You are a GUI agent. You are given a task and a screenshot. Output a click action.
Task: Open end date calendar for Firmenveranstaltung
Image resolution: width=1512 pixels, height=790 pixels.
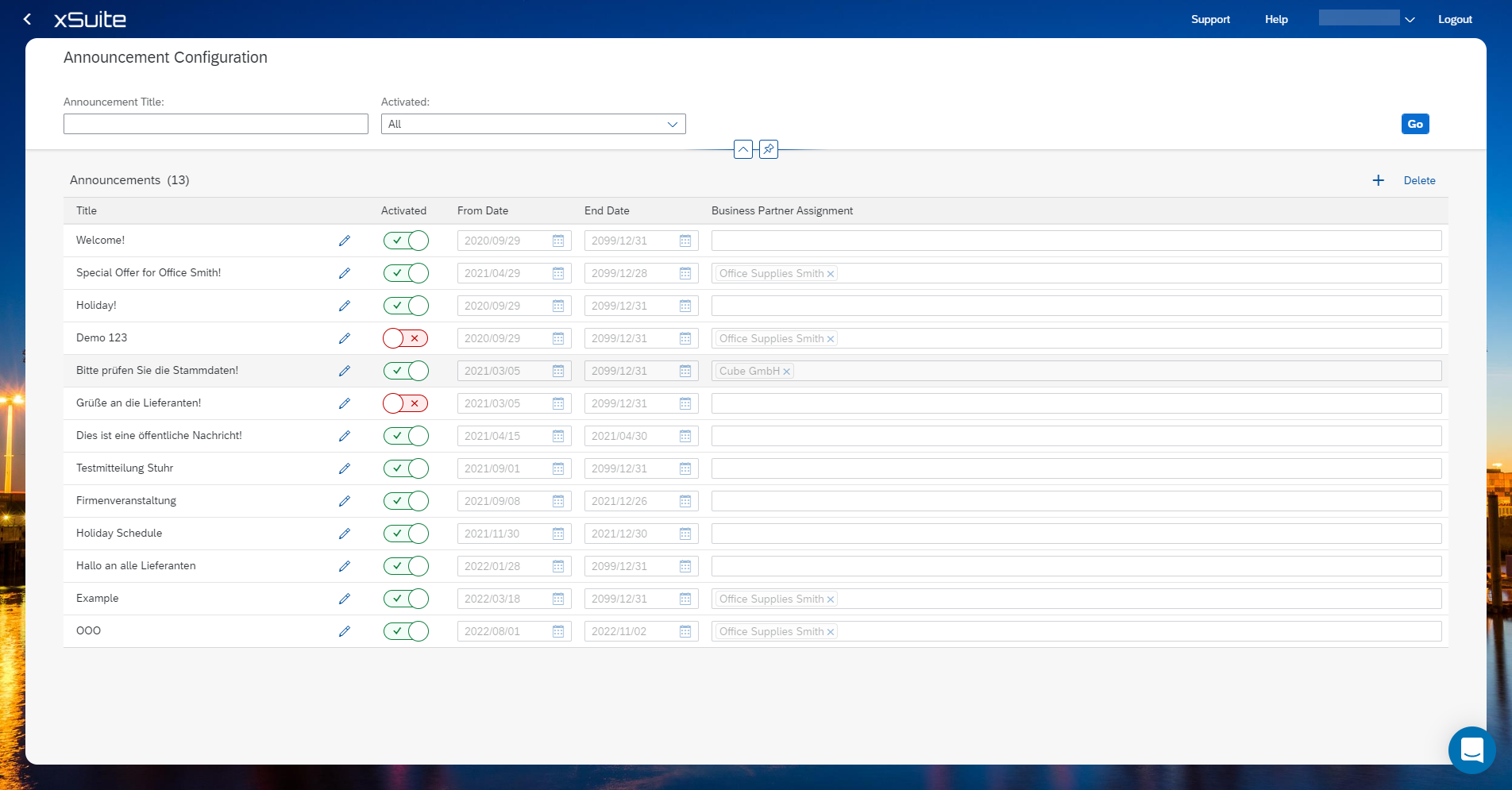[685, 501]
